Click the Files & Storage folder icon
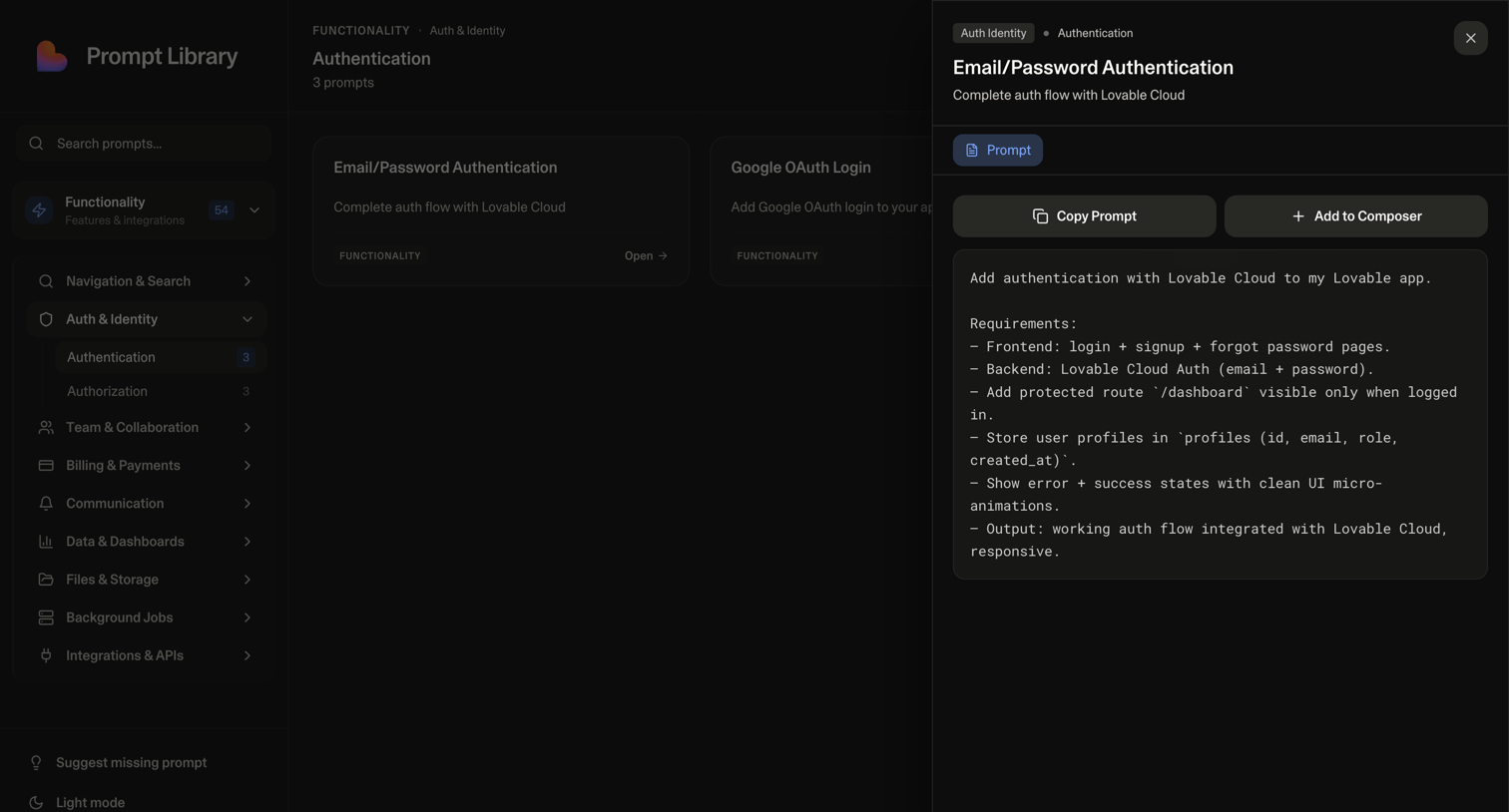 point(46,580)
